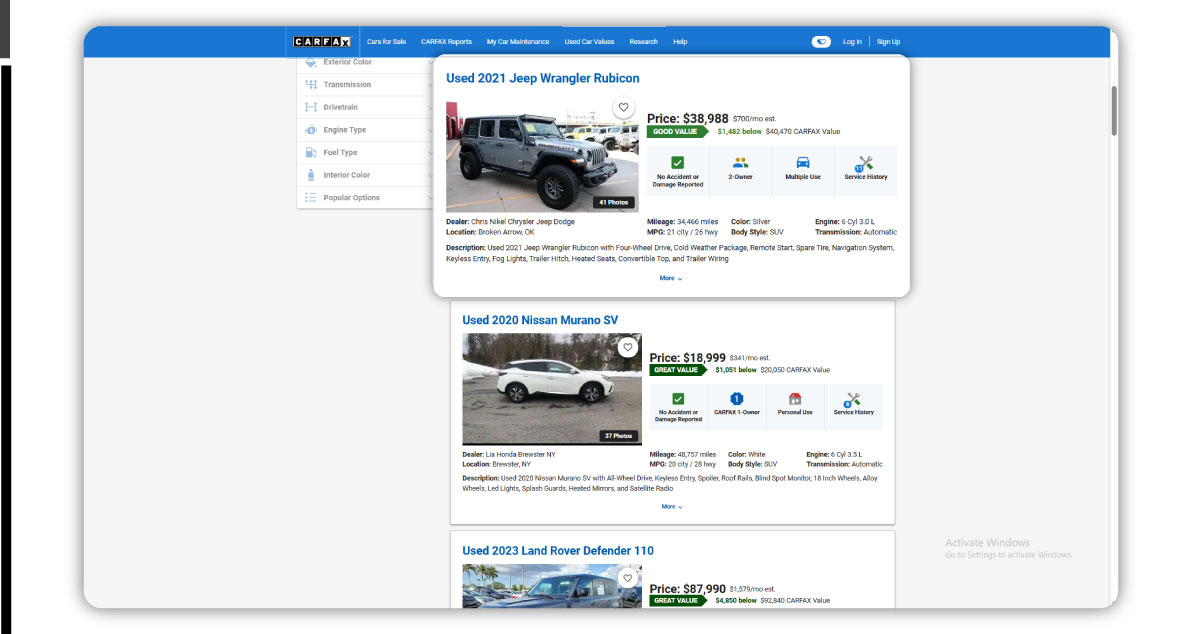Favorite the 2021 Jeep Wrangler listing

tap(623, 106)
